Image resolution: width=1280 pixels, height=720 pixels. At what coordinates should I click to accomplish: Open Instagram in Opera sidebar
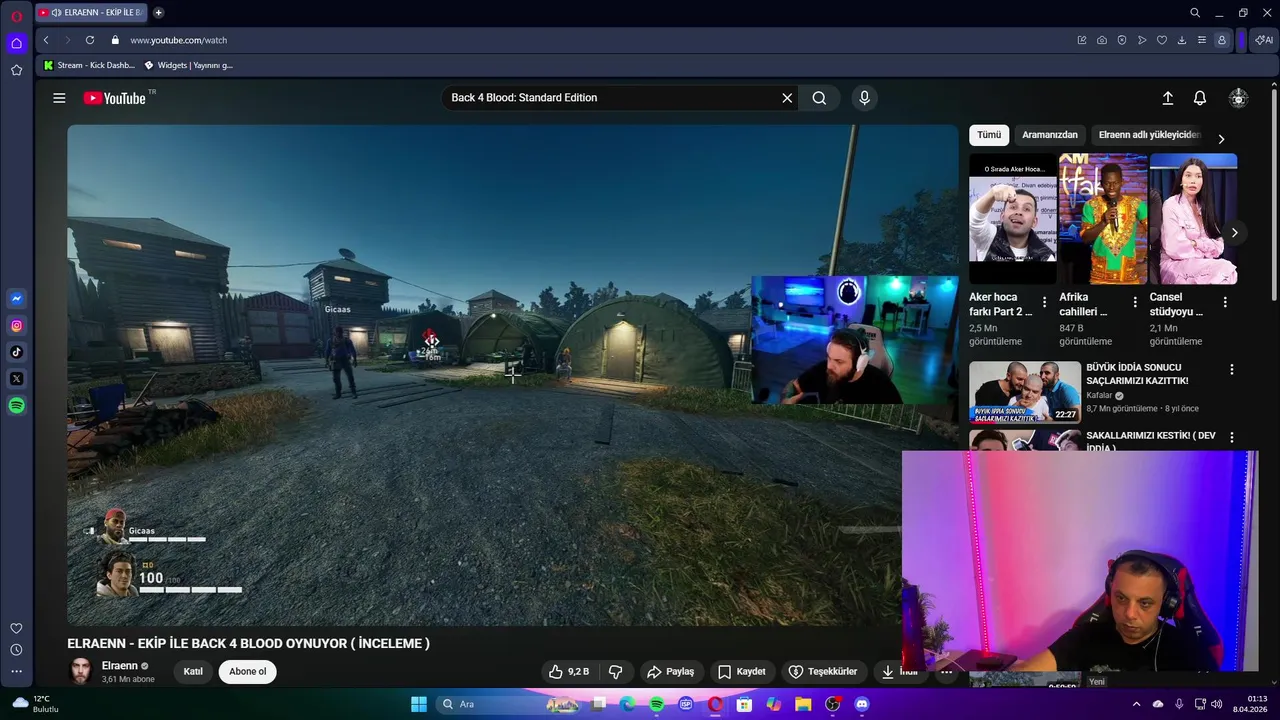pos(16,325)
